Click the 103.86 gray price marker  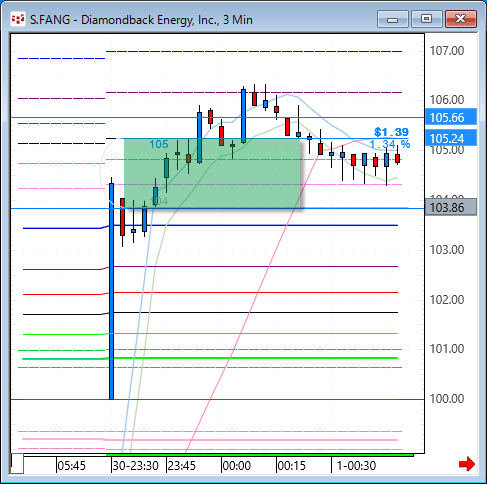tap(451, 207)
